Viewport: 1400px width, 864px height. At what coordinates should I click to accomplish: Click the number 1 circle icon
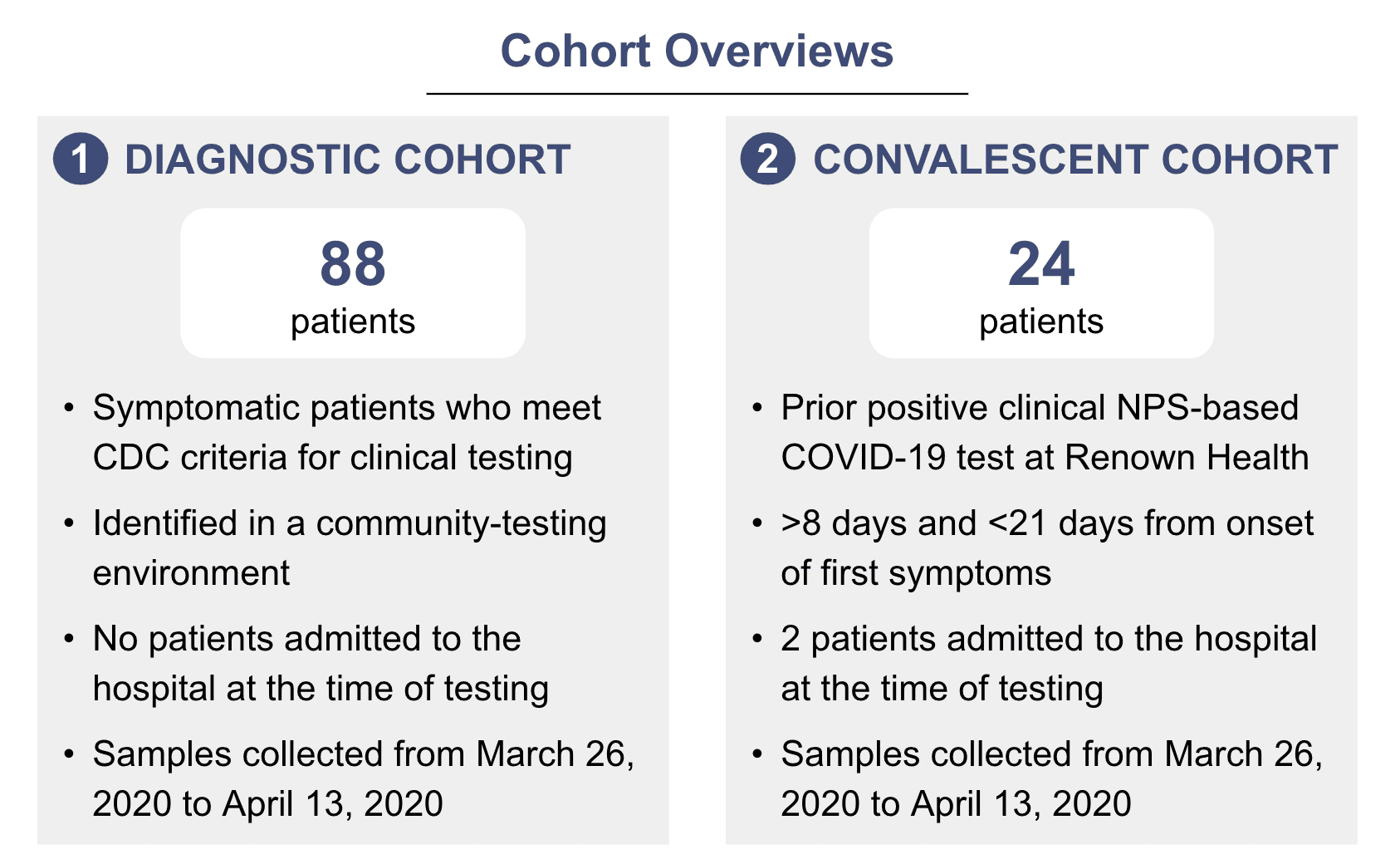81,159
